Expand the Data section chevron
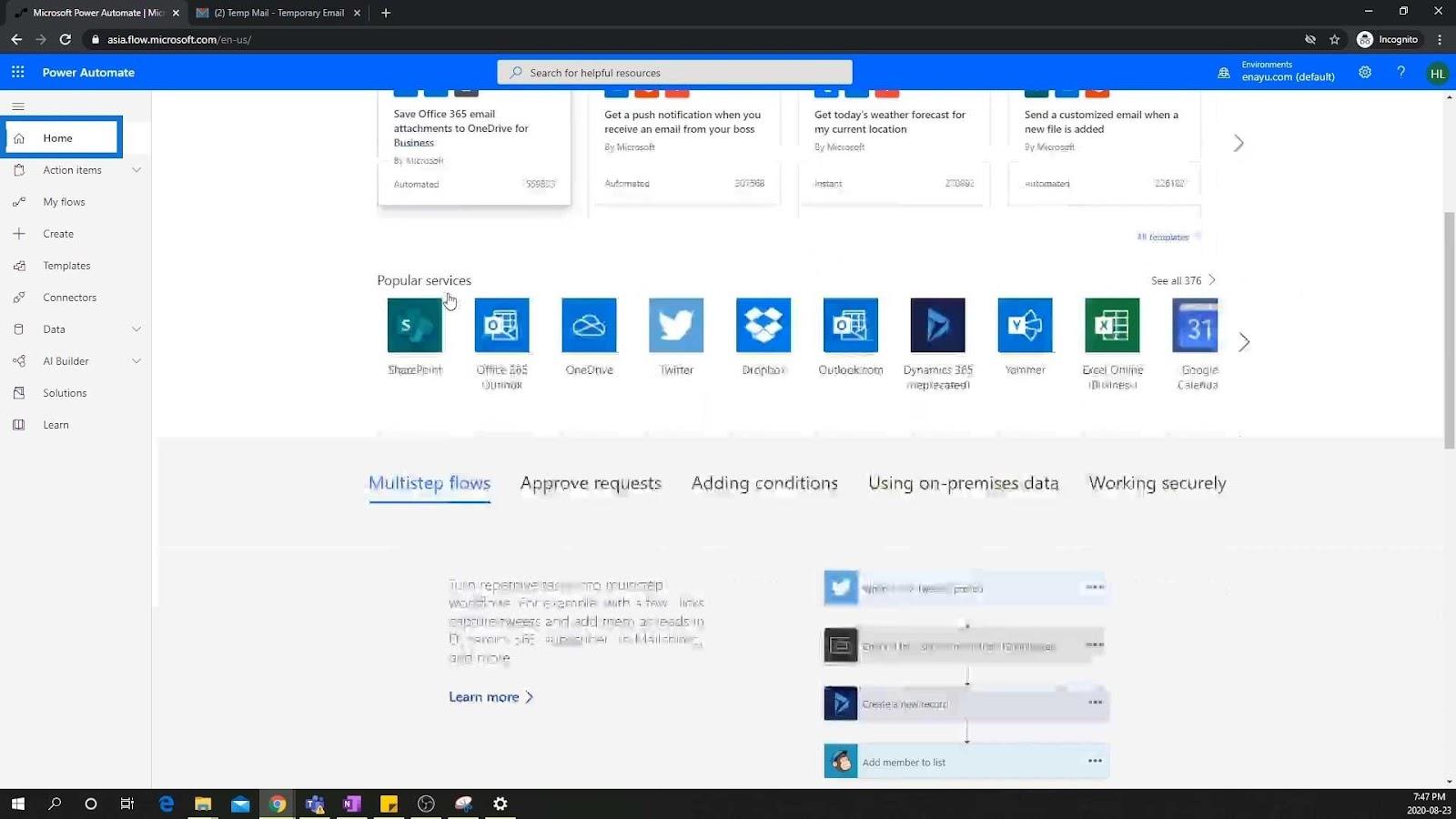 [136, 329]
